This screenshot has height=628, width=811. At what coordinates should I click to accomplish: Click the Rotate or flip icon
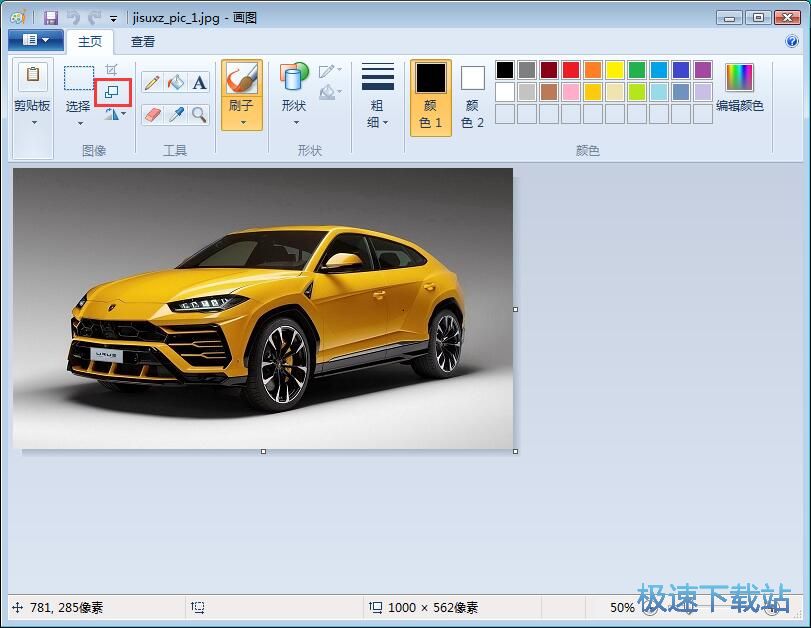coord(112,114)
